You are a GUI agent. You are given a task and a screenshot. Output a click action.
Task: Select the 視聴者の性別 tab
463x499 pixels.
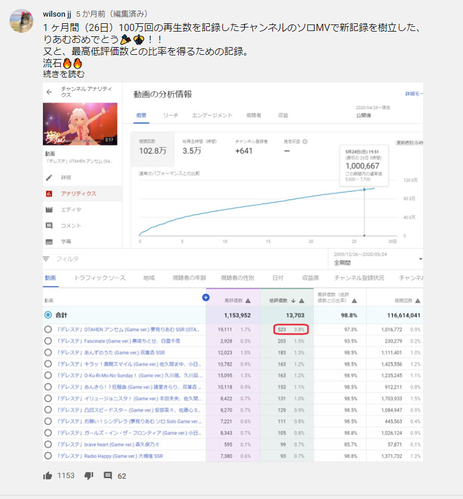[x=237, y=278]
